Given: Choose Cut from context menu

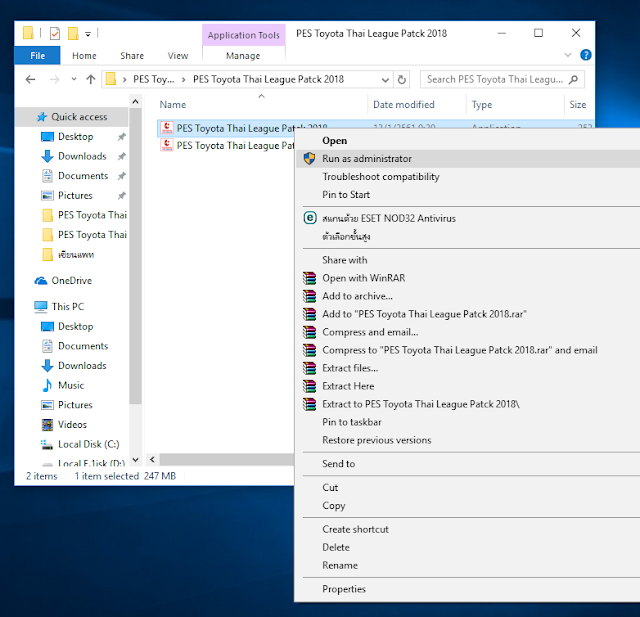Looking at the screenshot, I should (x=330, y=487).
